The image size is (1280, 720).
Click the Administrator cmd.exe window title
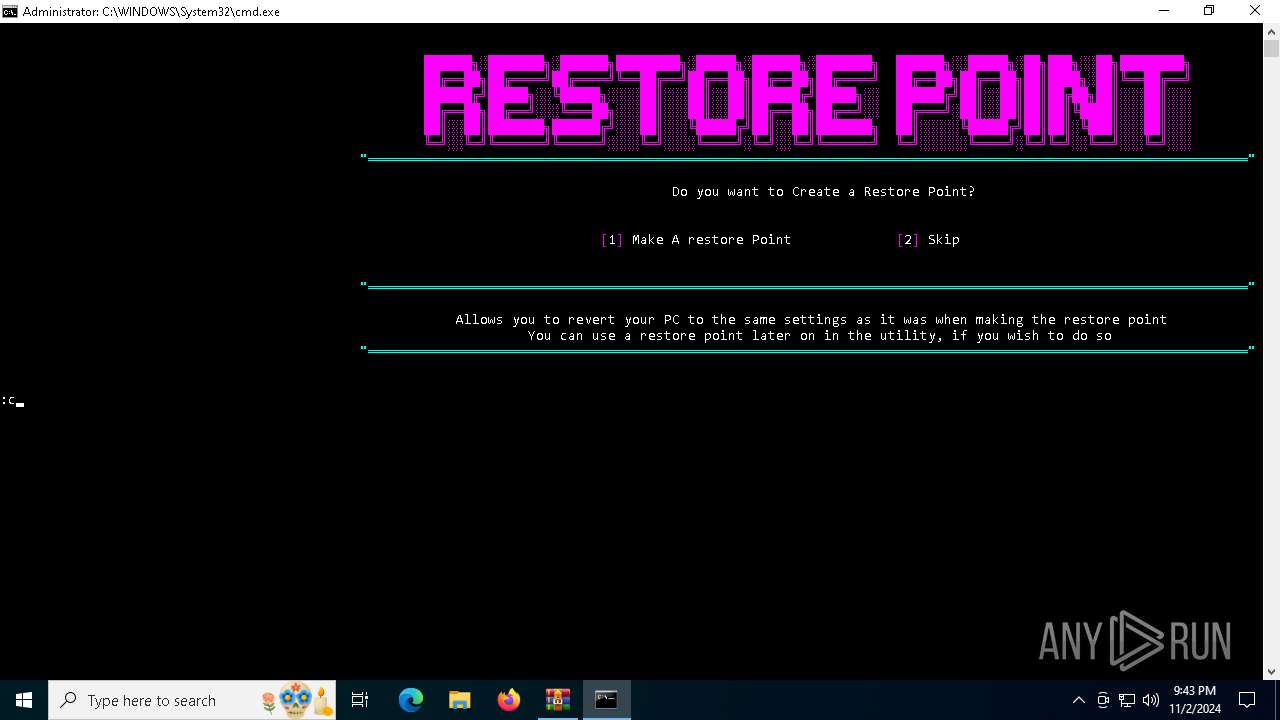(x=151, y=12)
